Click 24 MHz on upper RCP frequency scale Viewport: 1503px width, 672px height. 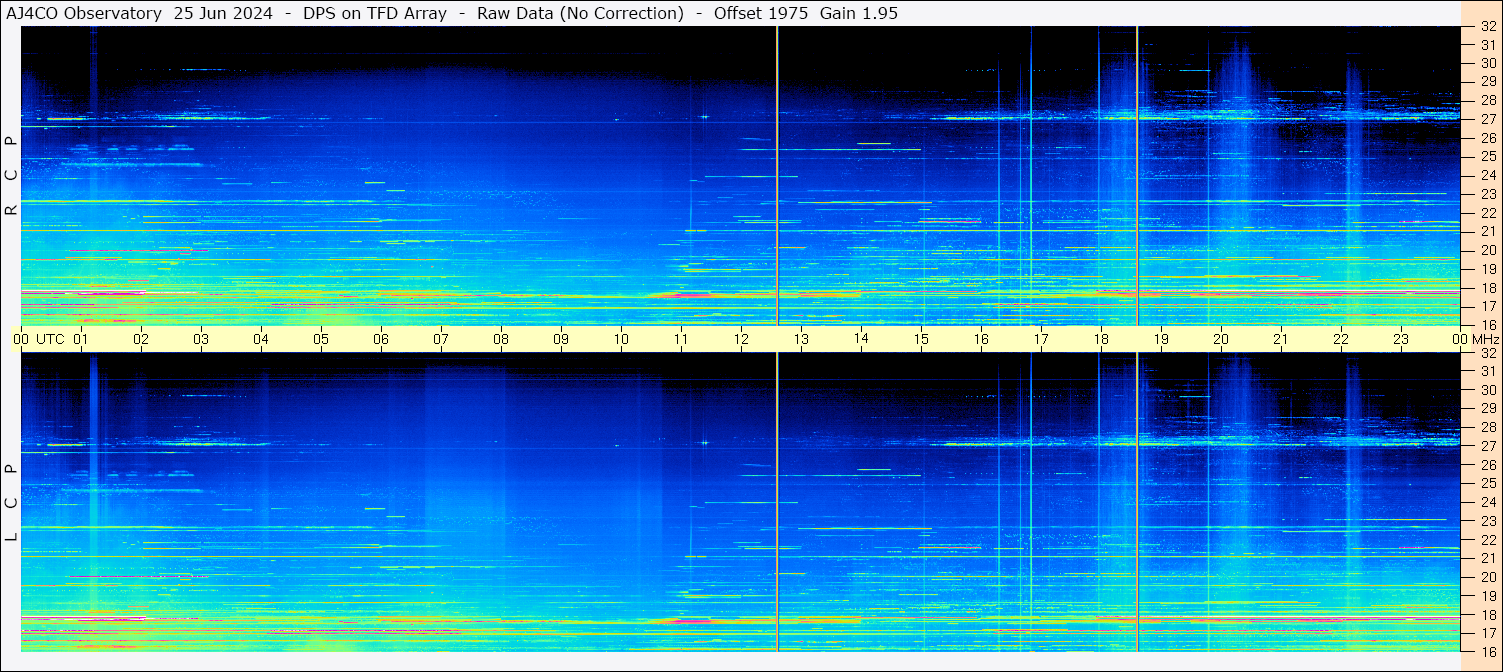(x=1488, y=175)
